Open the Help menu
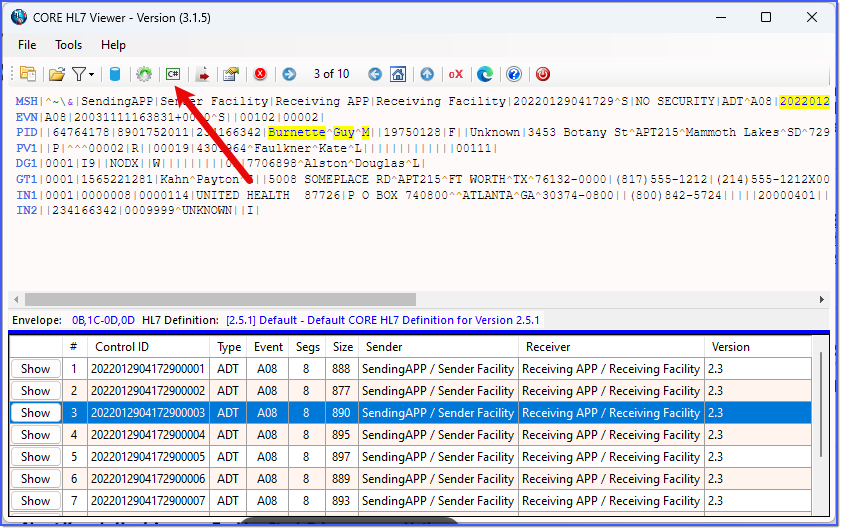The height and width of the screenshot is (530, 842). pos(113,45)
